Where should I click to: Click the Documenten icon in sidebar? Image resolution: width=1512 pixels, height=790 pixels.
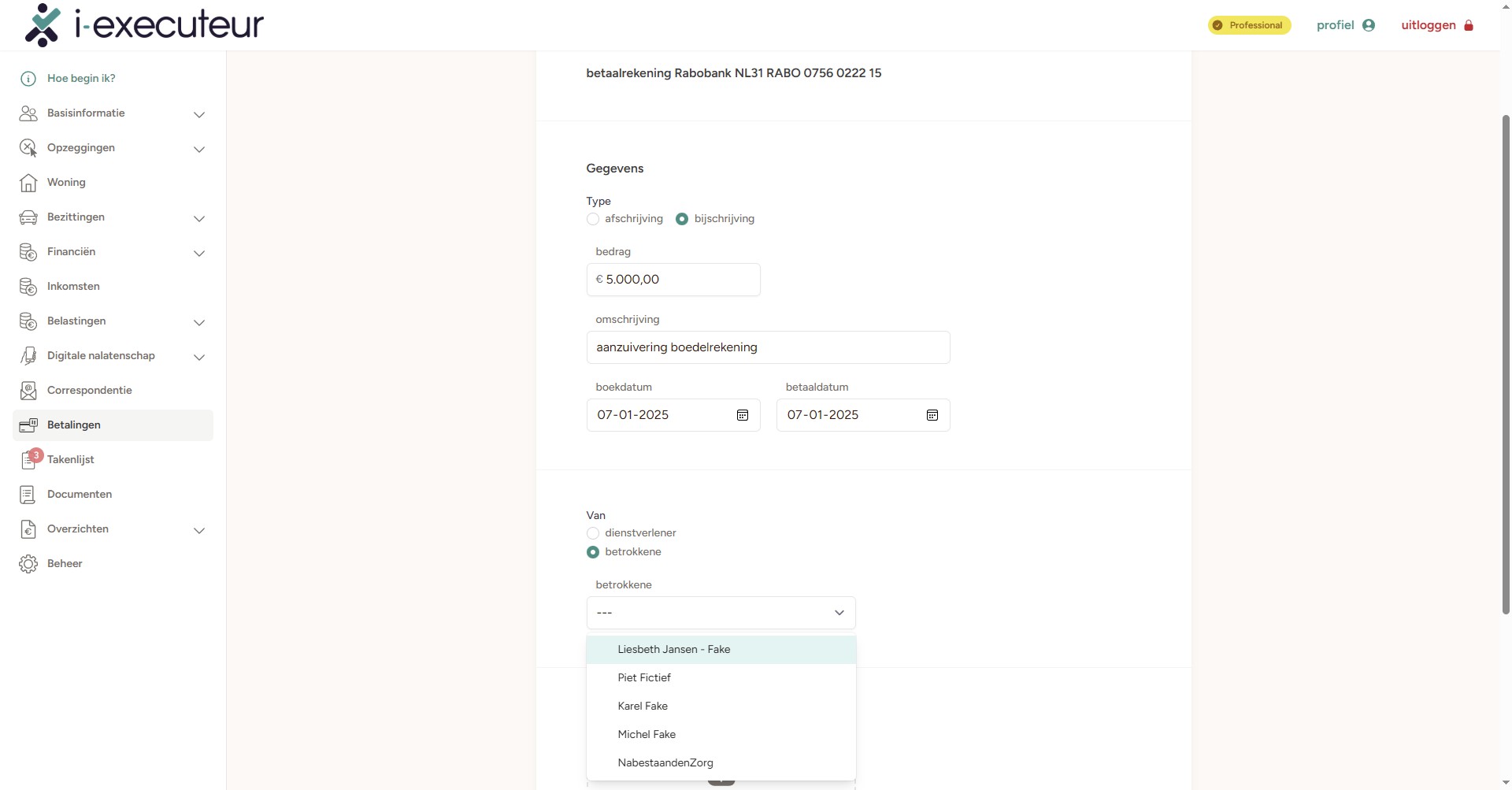tap(28, 495)
